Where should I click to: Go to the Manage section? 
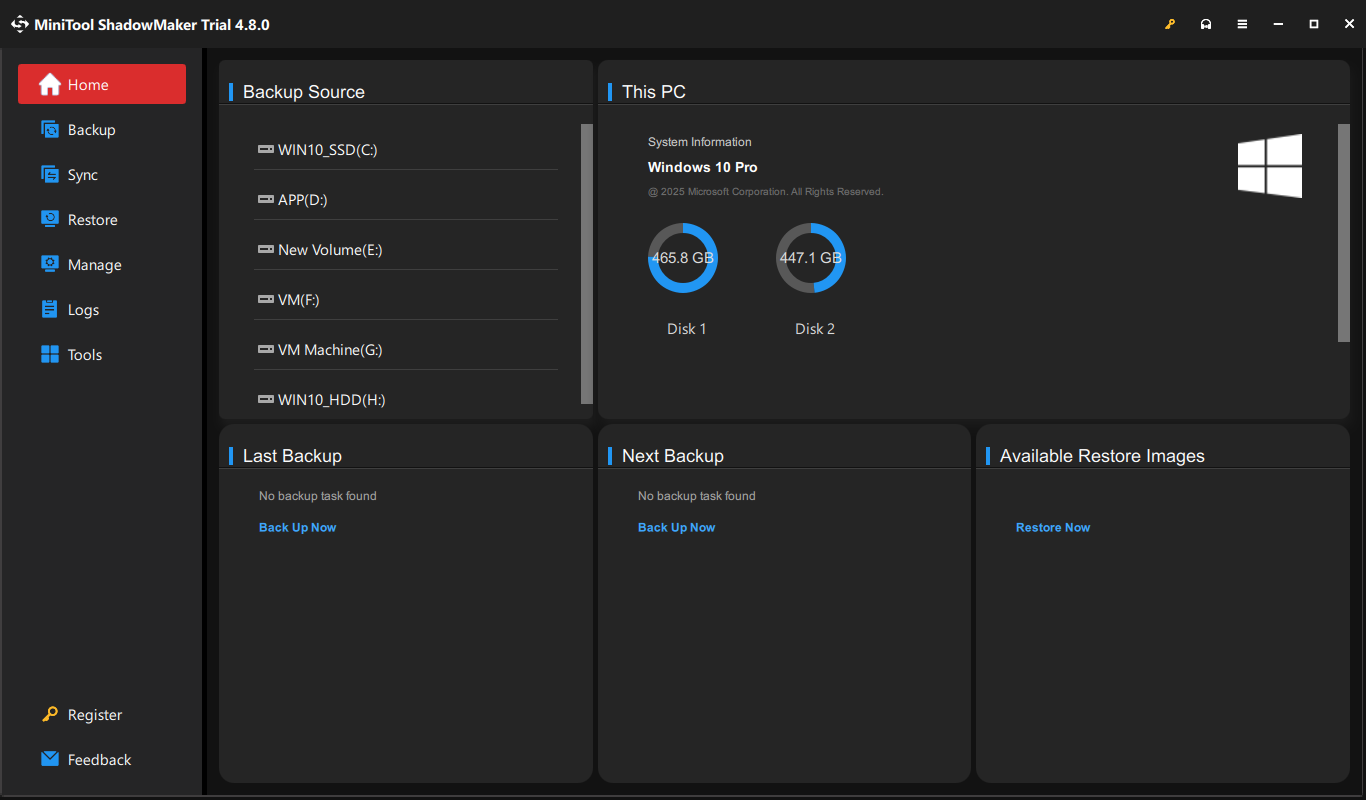93,264
